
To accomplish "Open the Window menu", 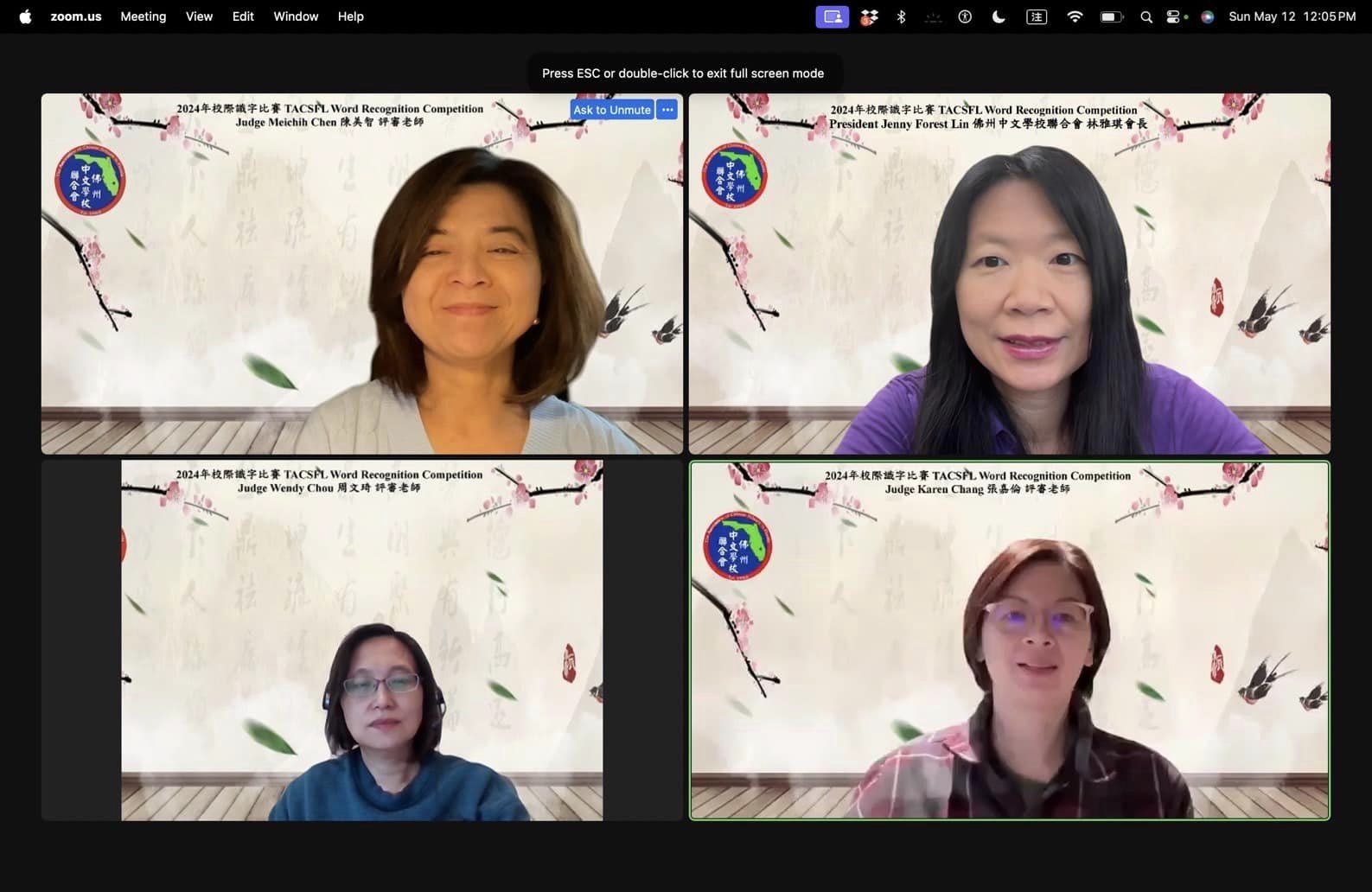I will click(296, 16).
